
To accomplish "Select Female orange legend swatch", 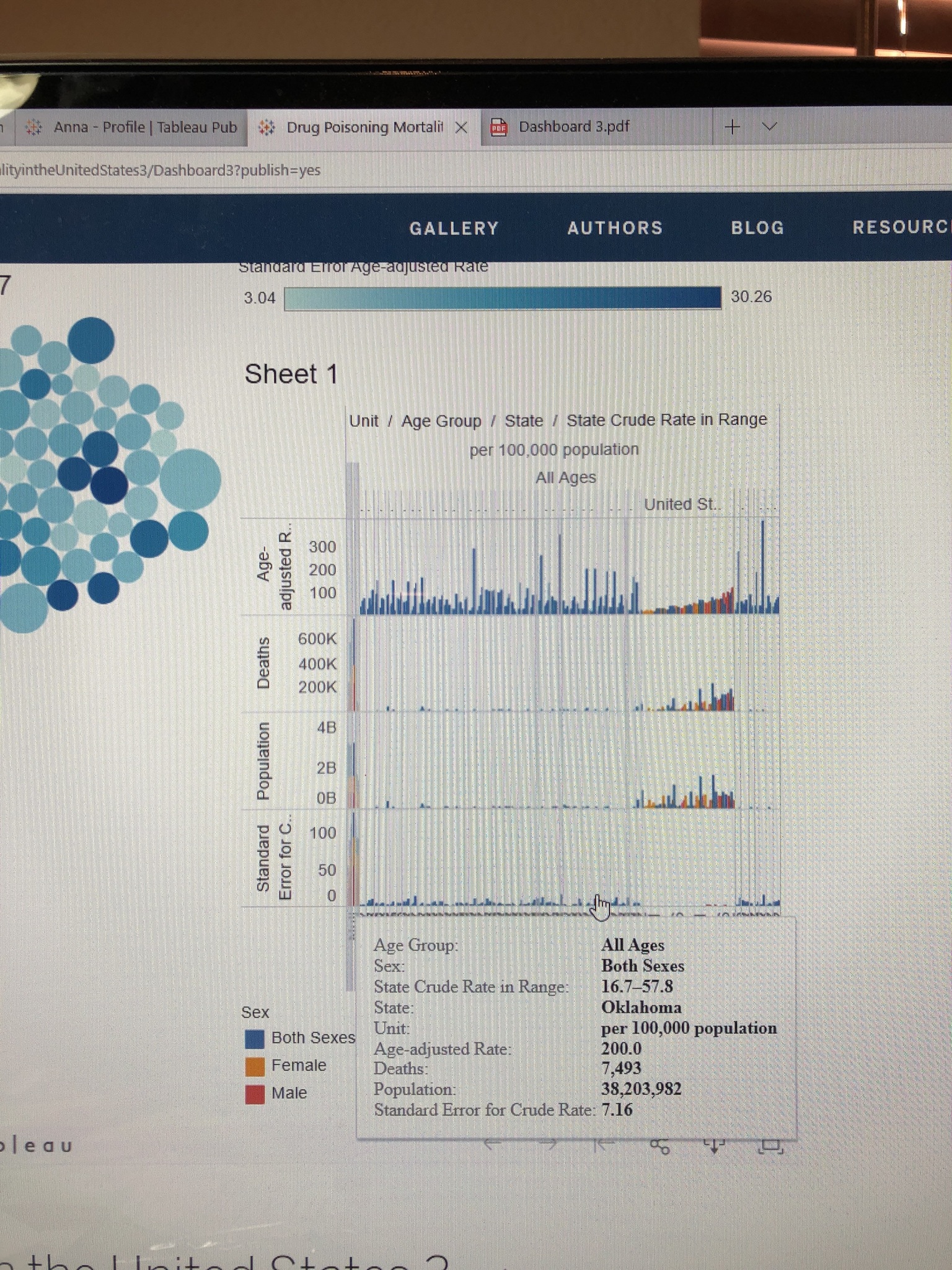I will 255,1066.
